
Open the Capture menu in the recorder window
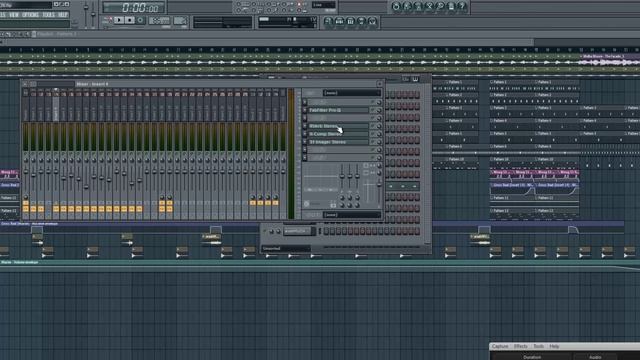pos(500,346)
